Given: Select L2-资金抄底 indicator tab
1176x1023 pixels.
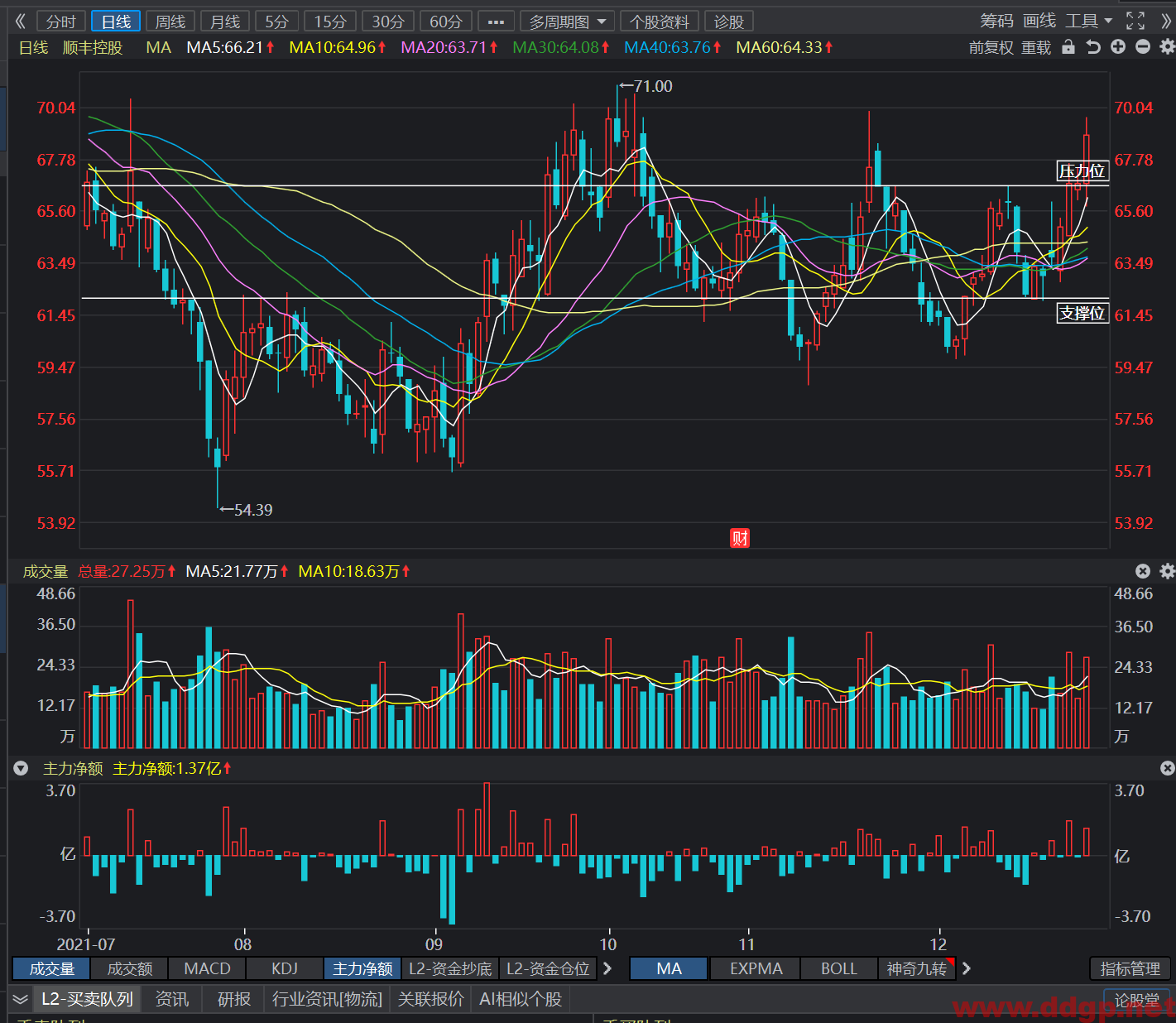Looking at the screenshot, I should click(x=450, y=968).
